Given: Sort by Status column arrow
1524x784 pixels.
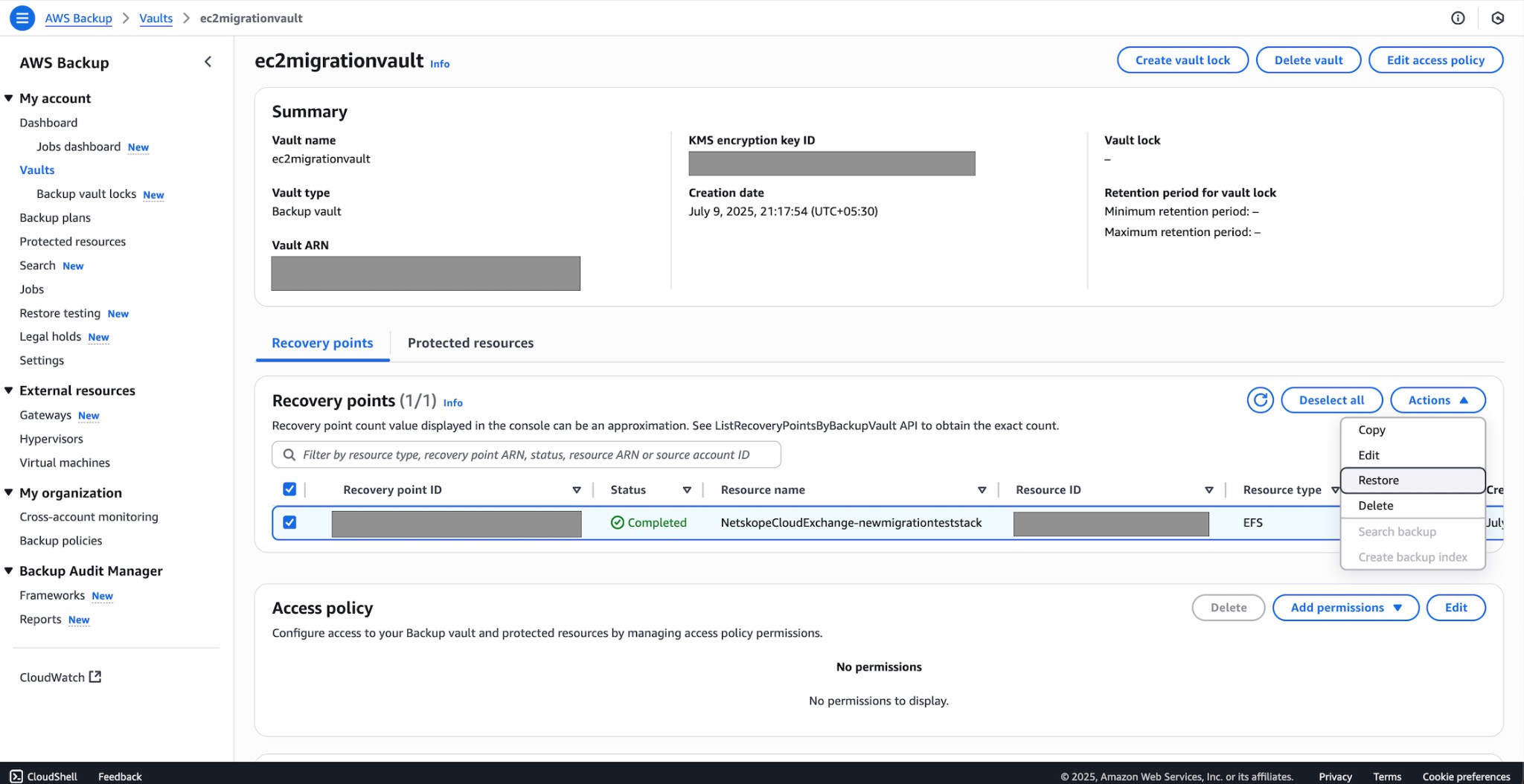Looking at the screenshot, I should [x=687, y=490].
